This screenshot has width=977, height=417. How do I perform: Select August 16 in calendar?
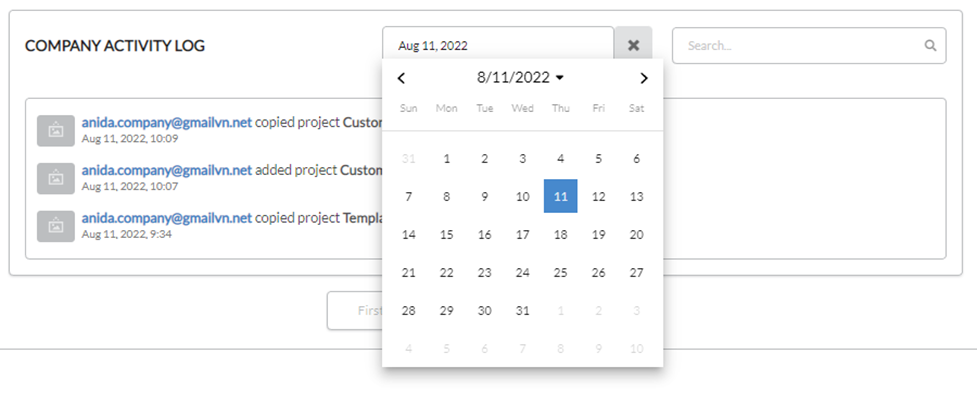point(485,234)
